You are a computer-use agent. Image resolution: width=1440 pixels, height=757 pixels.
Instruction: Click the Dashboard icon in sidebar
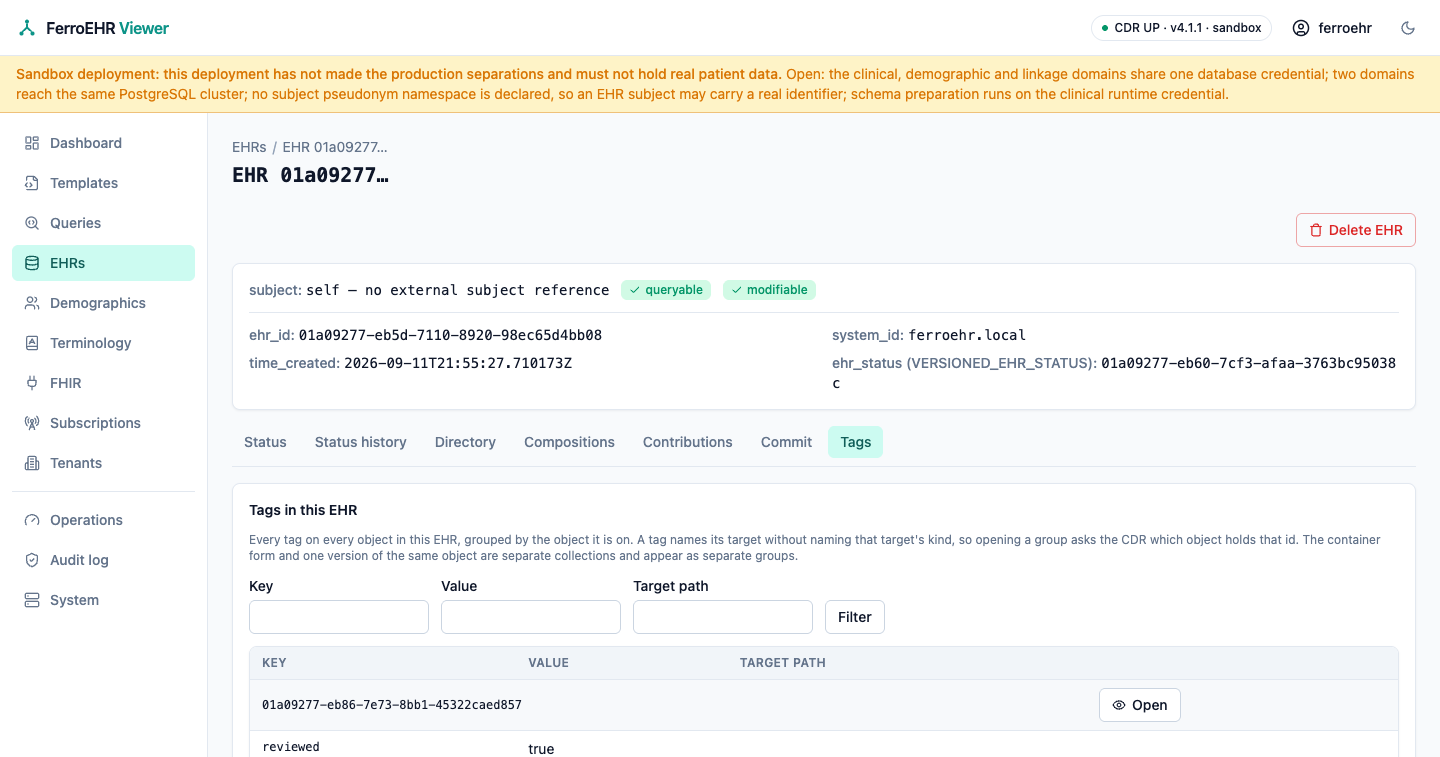(x=32, y=143)
